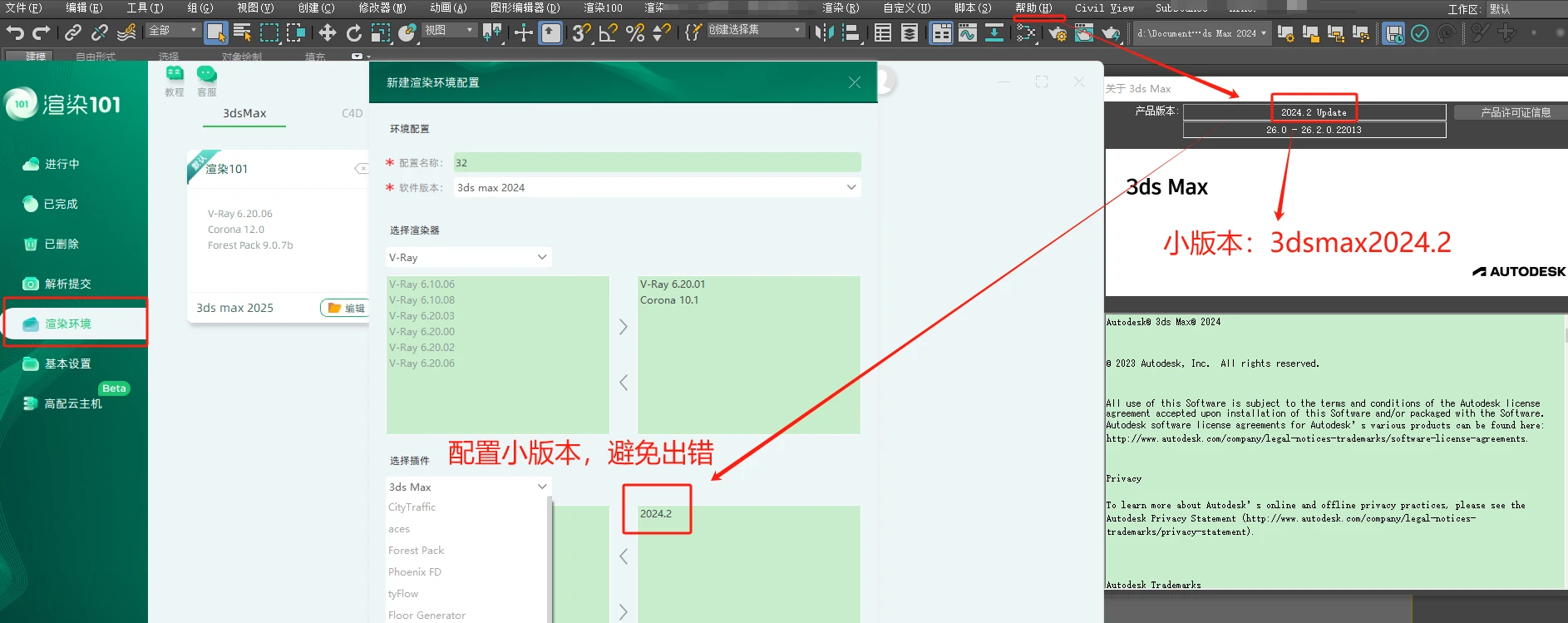Screen dimensions: 1568x623
Task: Select the Scale tool
Action: (381, 33)
